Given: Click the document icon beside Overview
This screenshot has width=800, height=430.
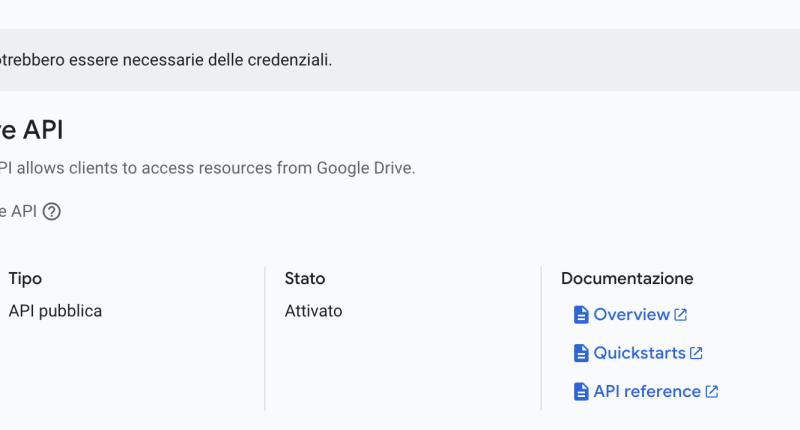Looking at the screenshot, I should [x=581, y=315].
